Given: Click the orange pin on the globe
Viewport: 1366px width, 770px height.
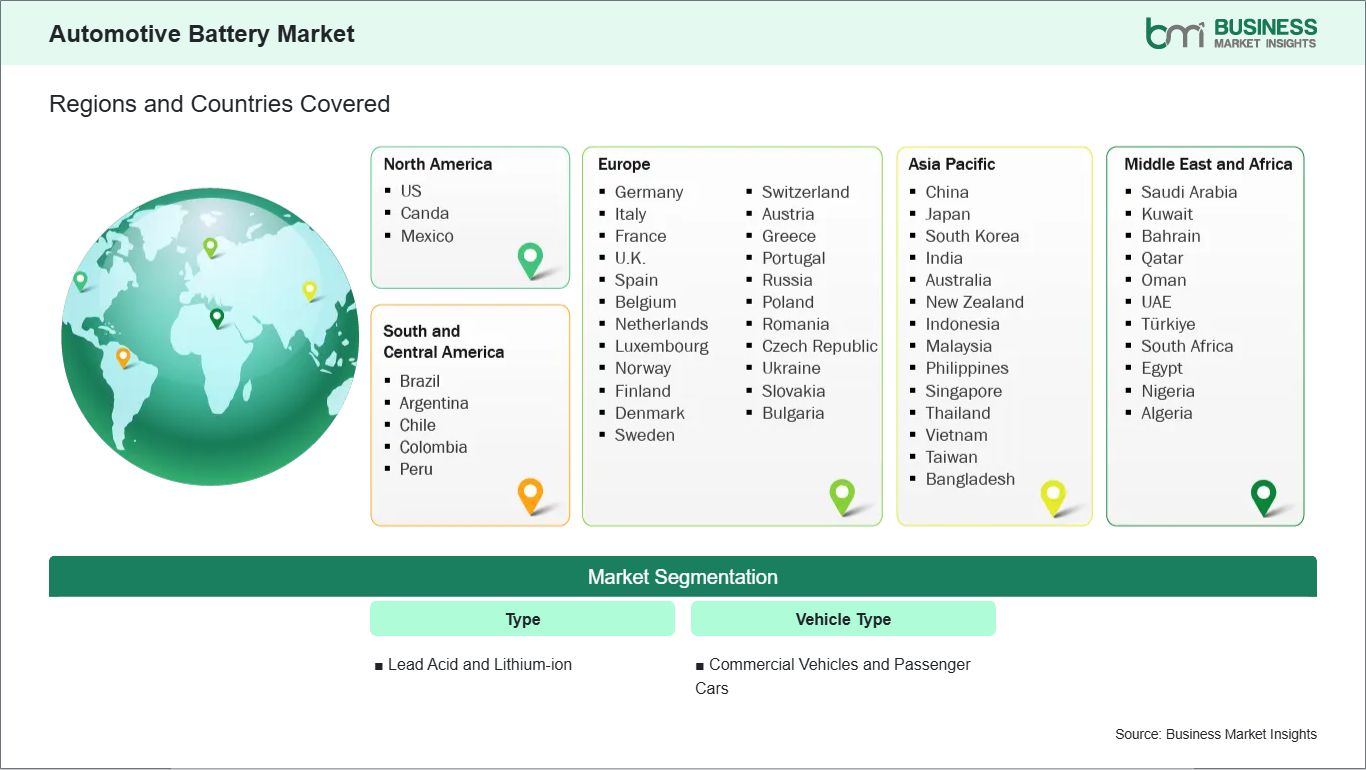Looking at the screenshot, I should [x=123, y=355].
